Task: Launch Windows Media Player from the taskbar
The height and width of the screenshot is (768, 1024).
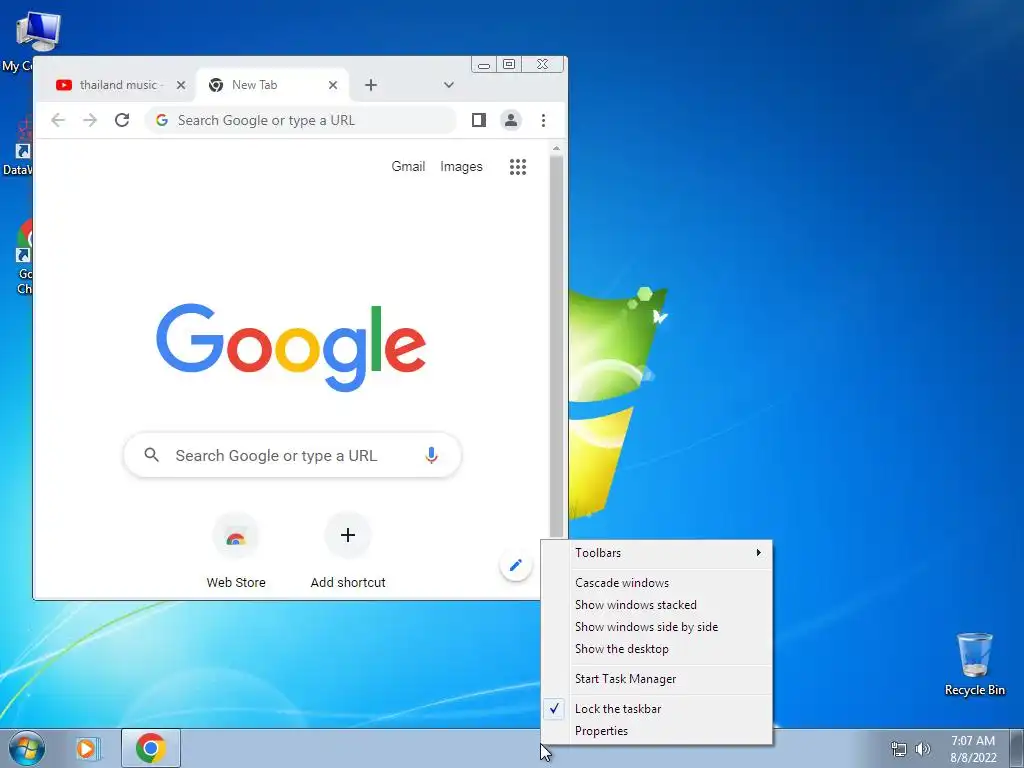Action: pyautogui.click(x=88, y=748)
